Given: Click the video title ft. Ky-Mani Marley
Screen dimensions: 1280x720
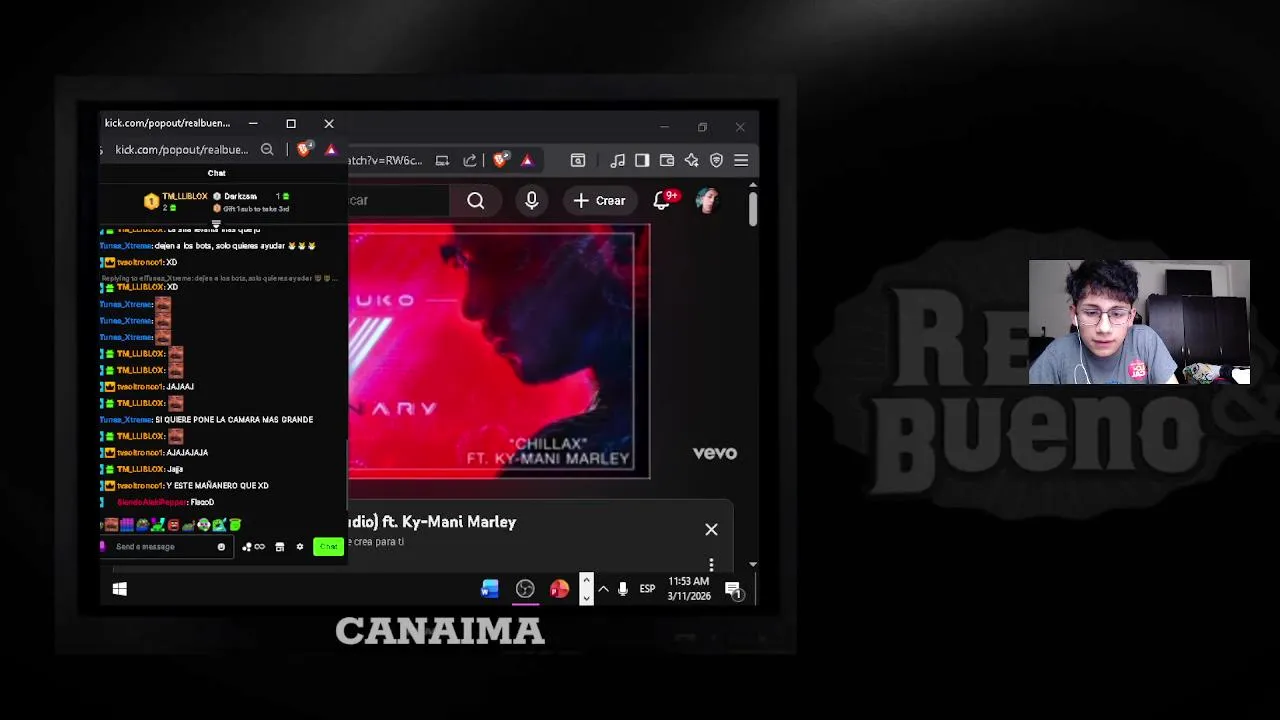Looking at the screenshot, I should [432, 522].
